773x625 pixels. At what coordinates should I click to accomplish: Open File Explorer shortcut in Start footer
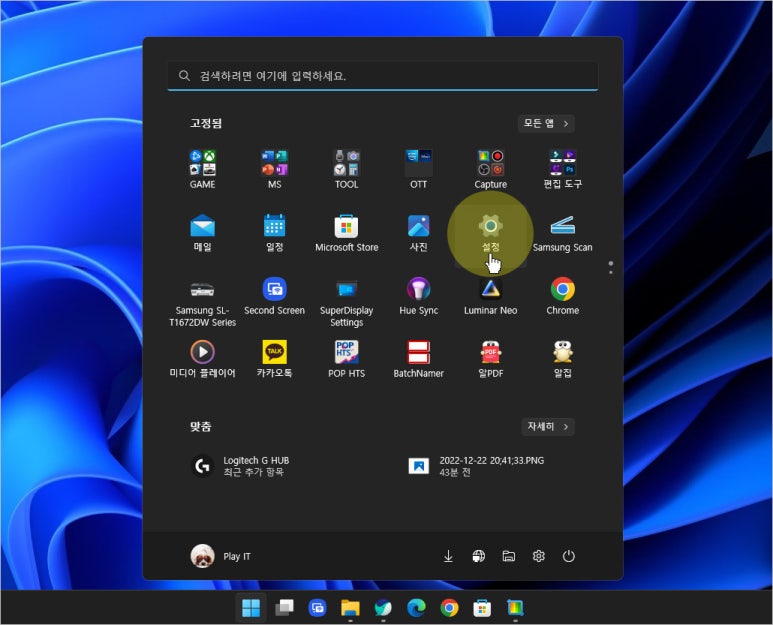508,556
